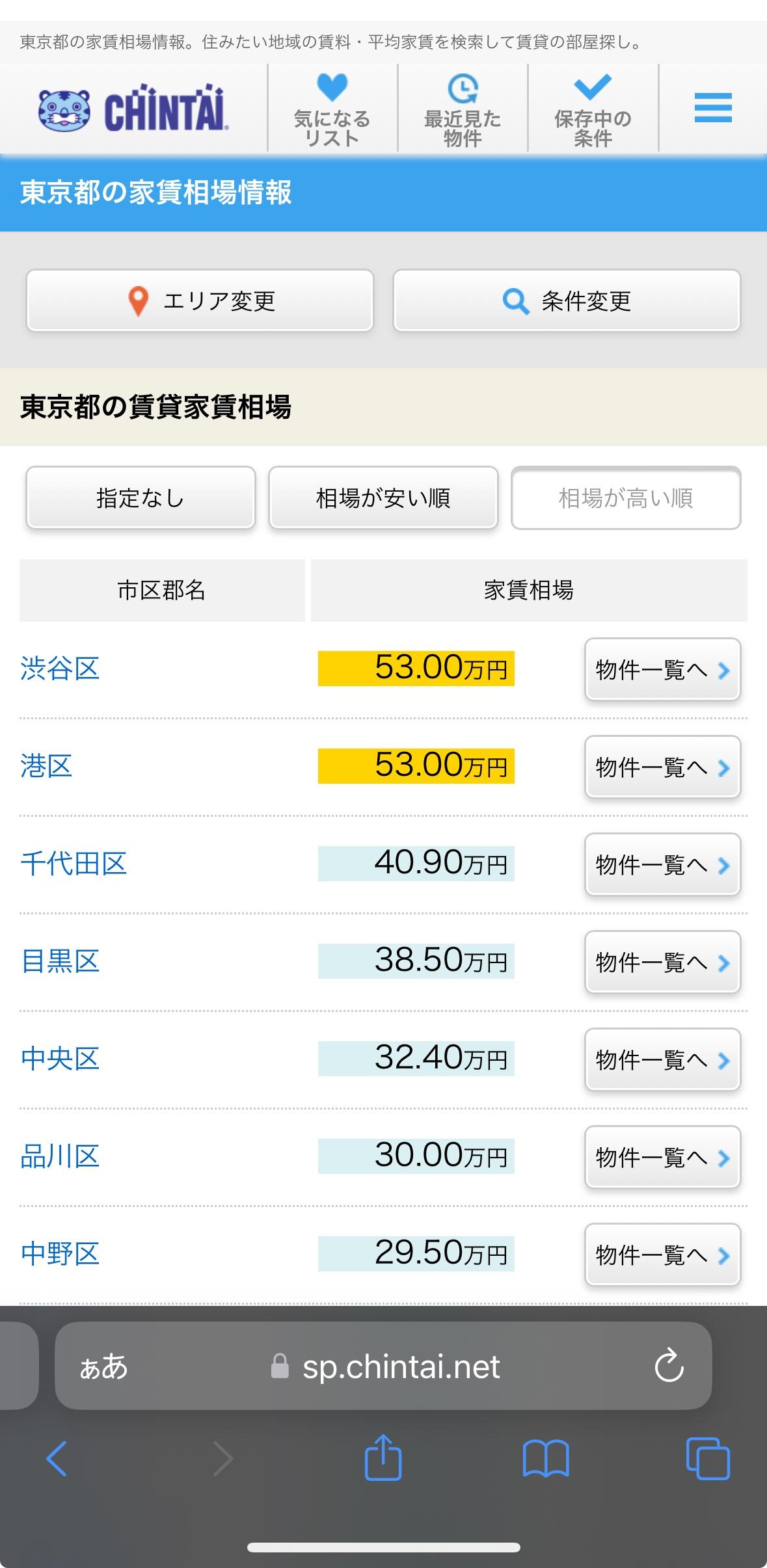767x1568 pixels.
Task: Tap エリア変更 button
Action: [x=200, y=301]
